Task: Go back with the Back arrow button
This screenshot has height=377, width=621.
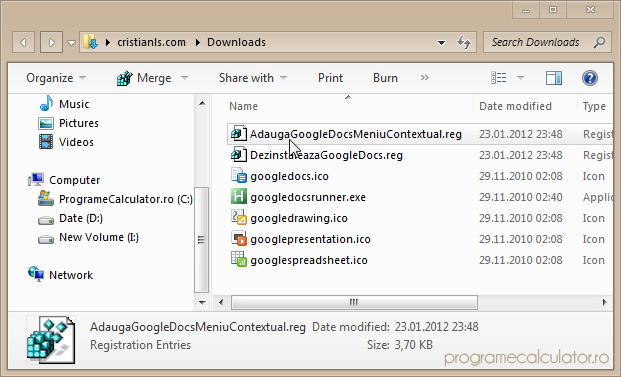Action: [x=23, y=42]
